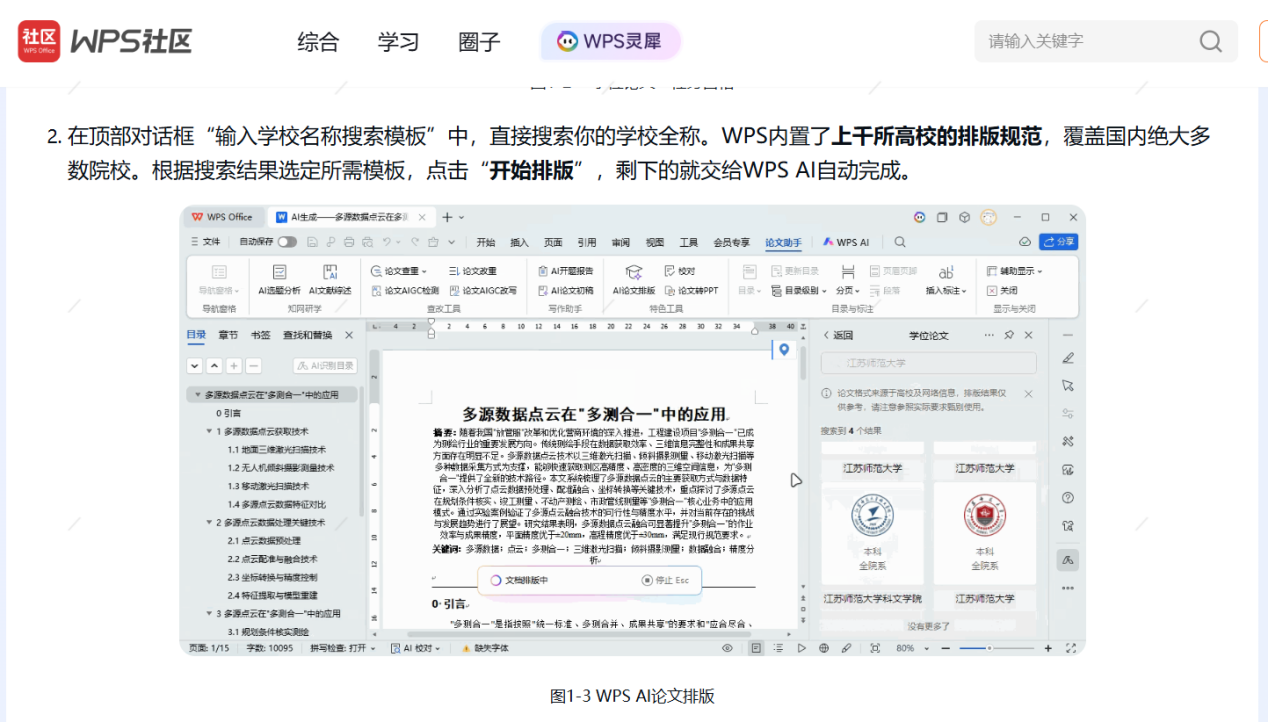The image size is (1268, 722).
Task: Click the cloud sync icon beside 分享
Action: click(x=1024, y=242)
